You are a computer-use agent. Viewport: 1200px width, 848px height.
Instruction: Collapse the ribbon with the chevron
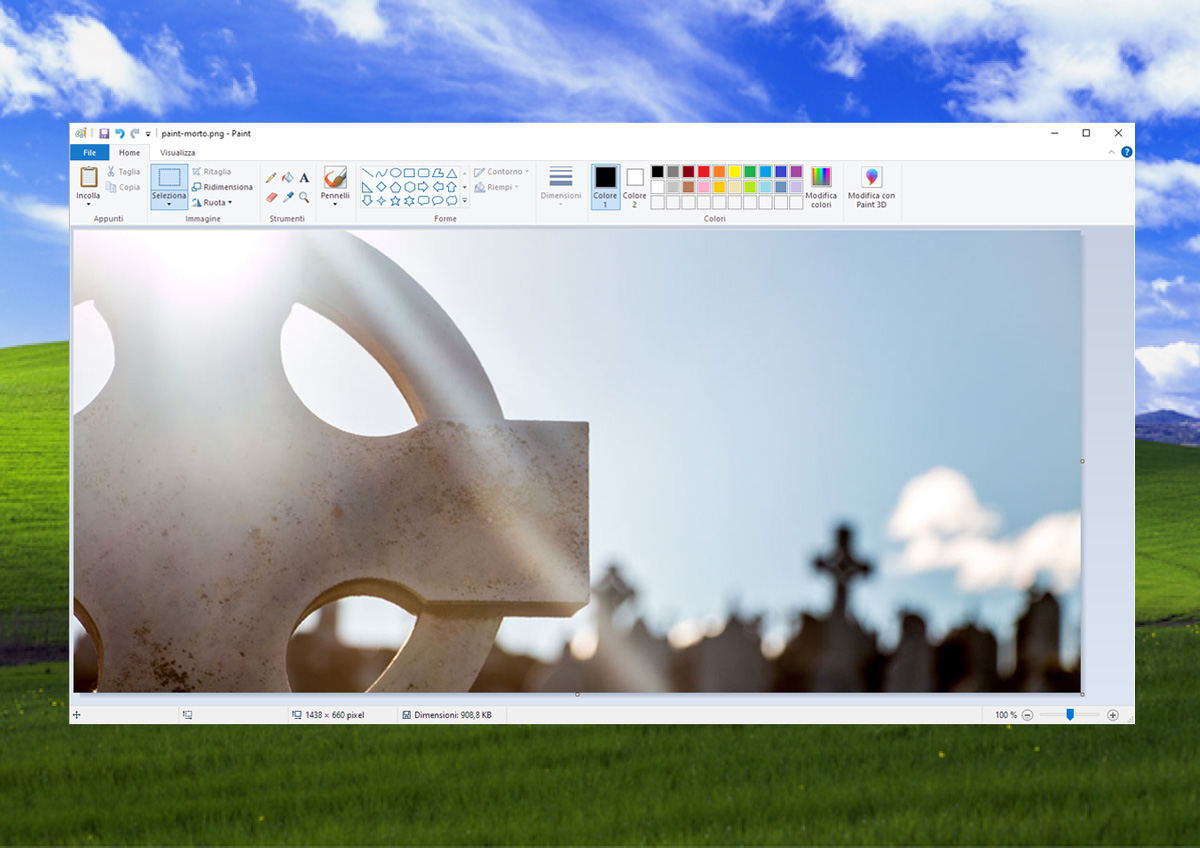coord(1111,152)
